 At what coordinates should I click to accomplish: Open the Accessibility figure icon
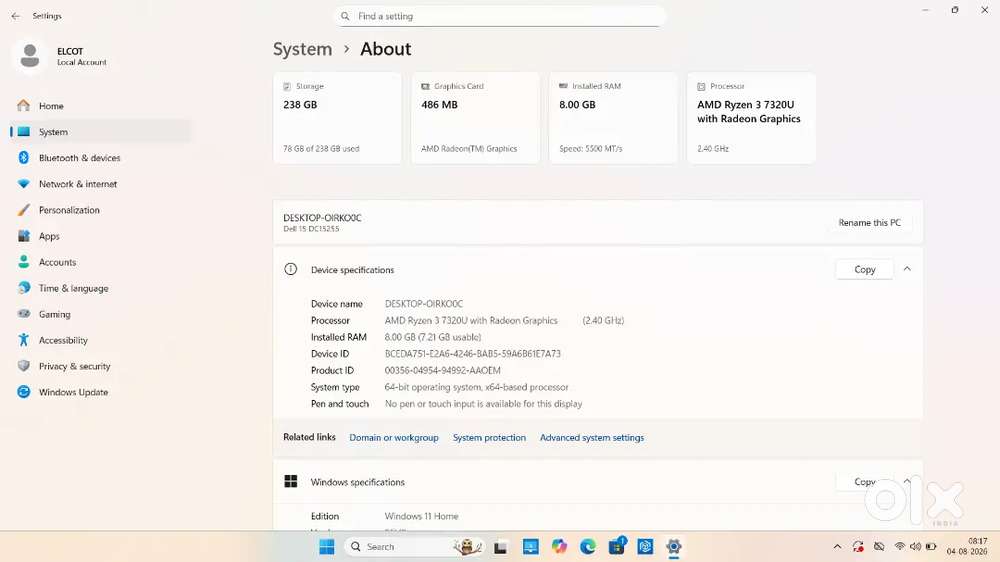pos(24,340)
